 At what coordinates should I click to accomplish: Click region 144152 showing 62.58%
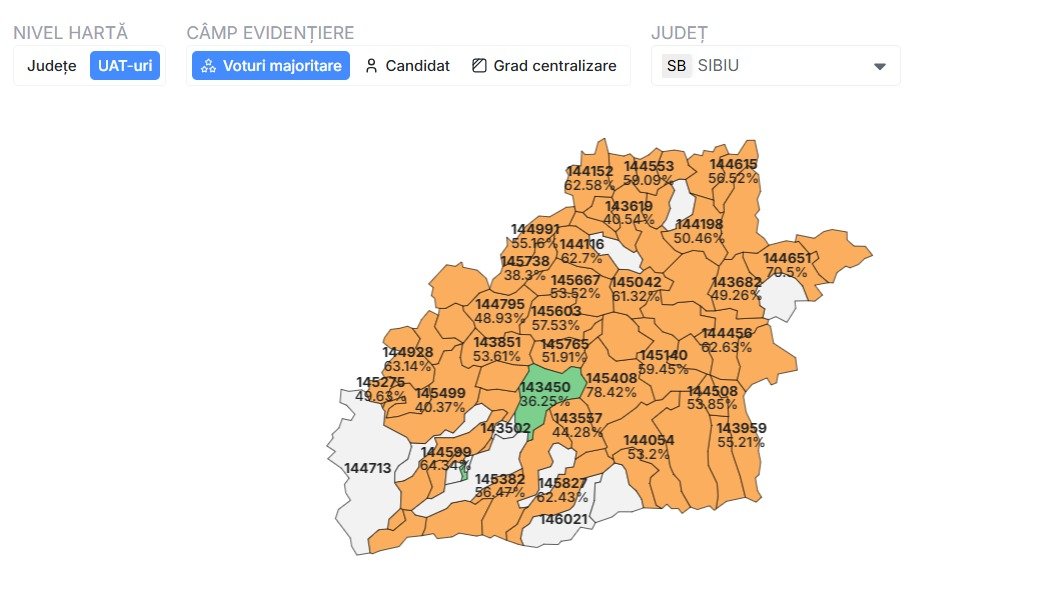click(590, 178)
